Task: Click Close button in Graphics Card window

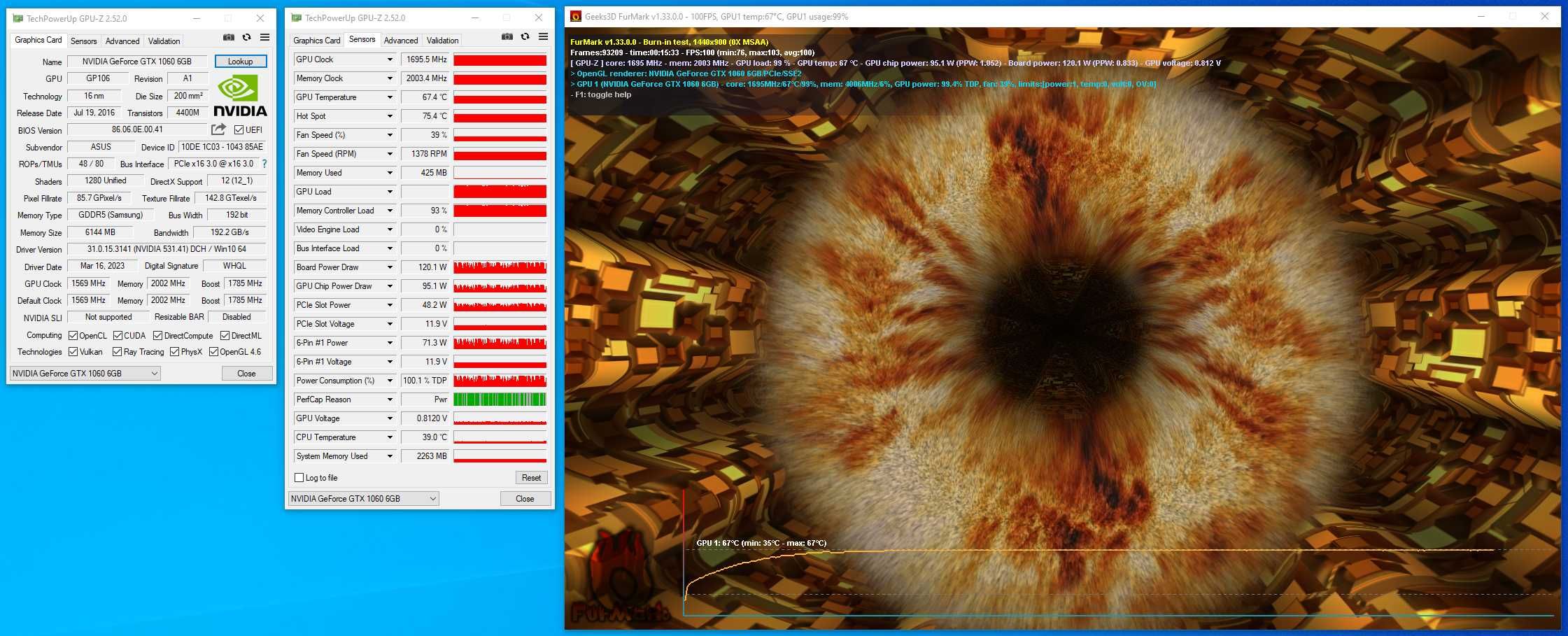Action: click(x=247, y=374)
